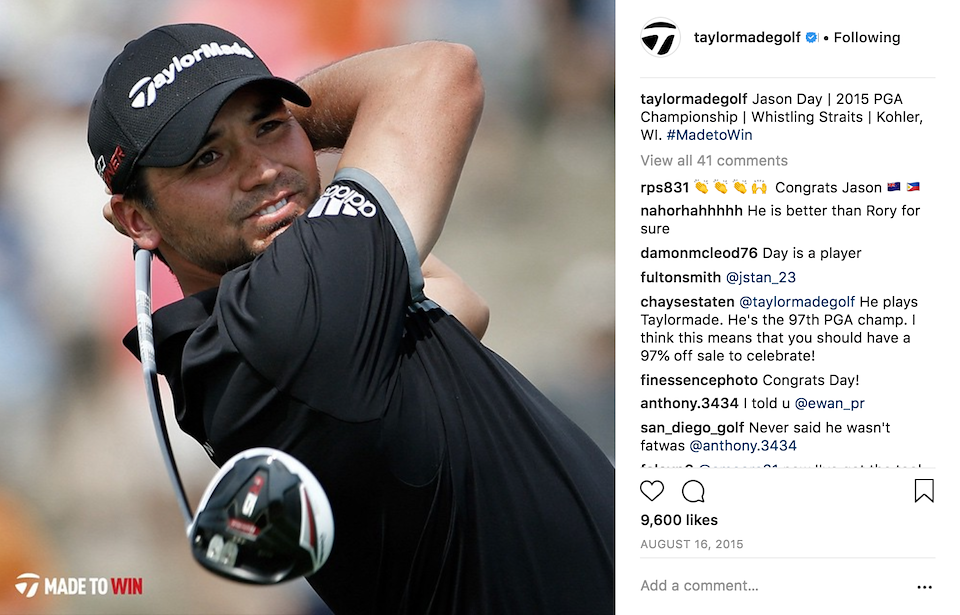Open the @taylormadegolf mention in chaysestaten's comment
Viewport: 960px width, 615px height.
pyautogui.click(x=797, y=302)
